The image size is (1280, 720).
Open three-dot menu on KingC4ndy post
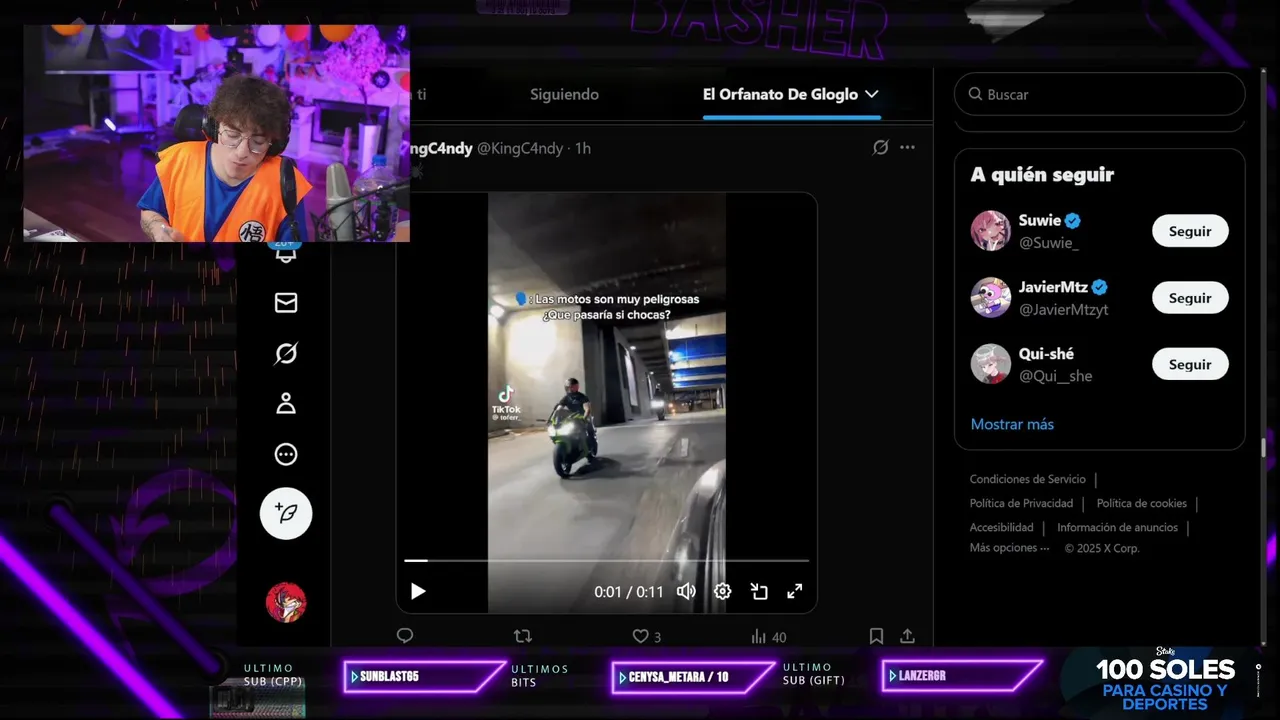tap(907, 147)
